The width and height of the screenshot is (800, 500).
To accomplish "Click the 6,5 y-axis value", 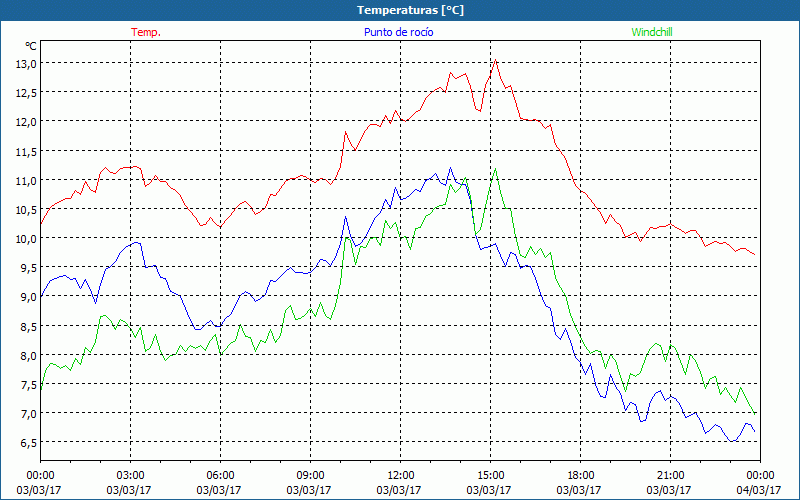I will pos(29,443).
